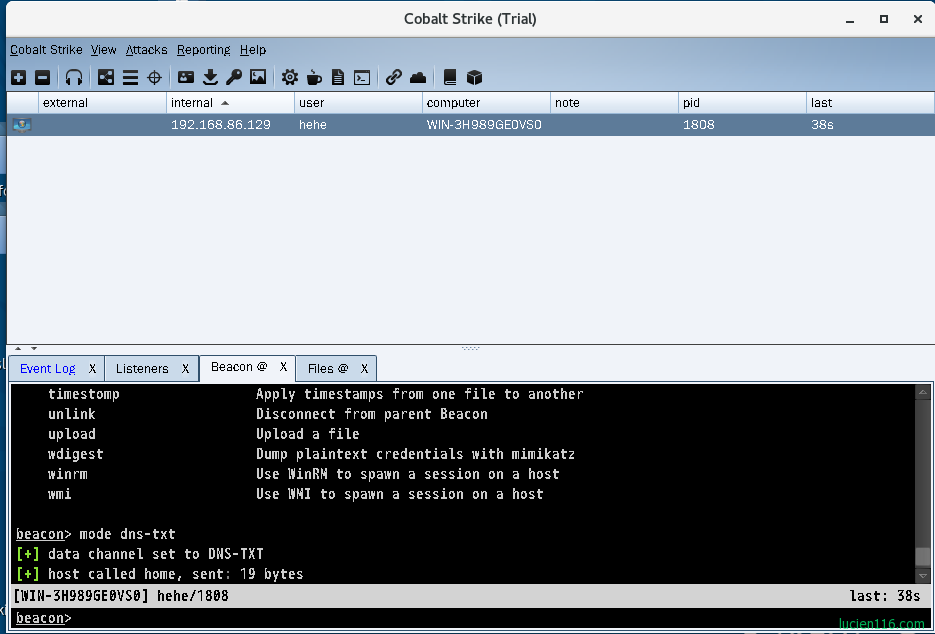Viewport: 935px width, 634px height.
Task: Click the beacon computer icon in session row
Action: pyautogui.click(x=22, y=125)
